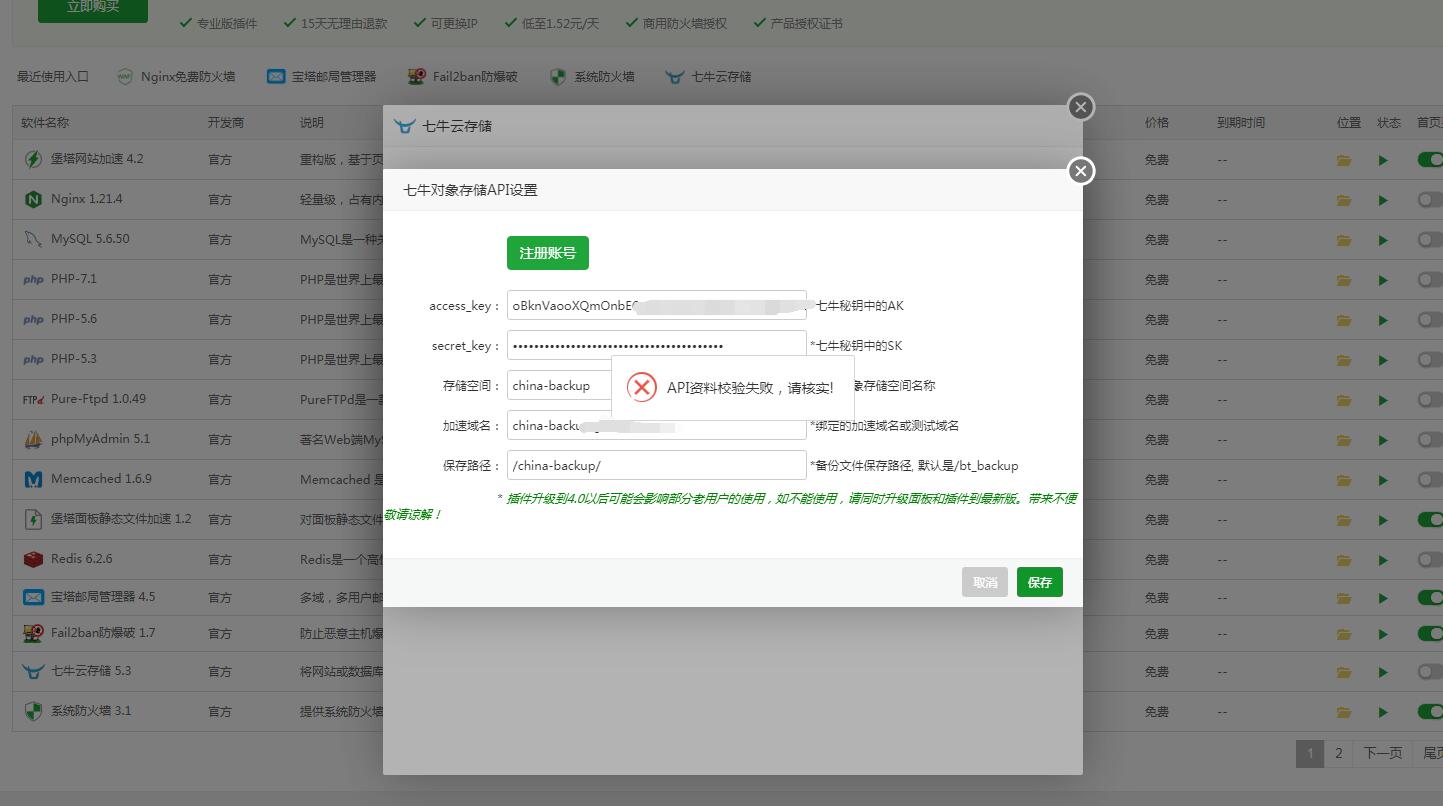Open the folder icon in PHP-5.6 row
Screen dimensions: 1443x806
click(1344, 320)
